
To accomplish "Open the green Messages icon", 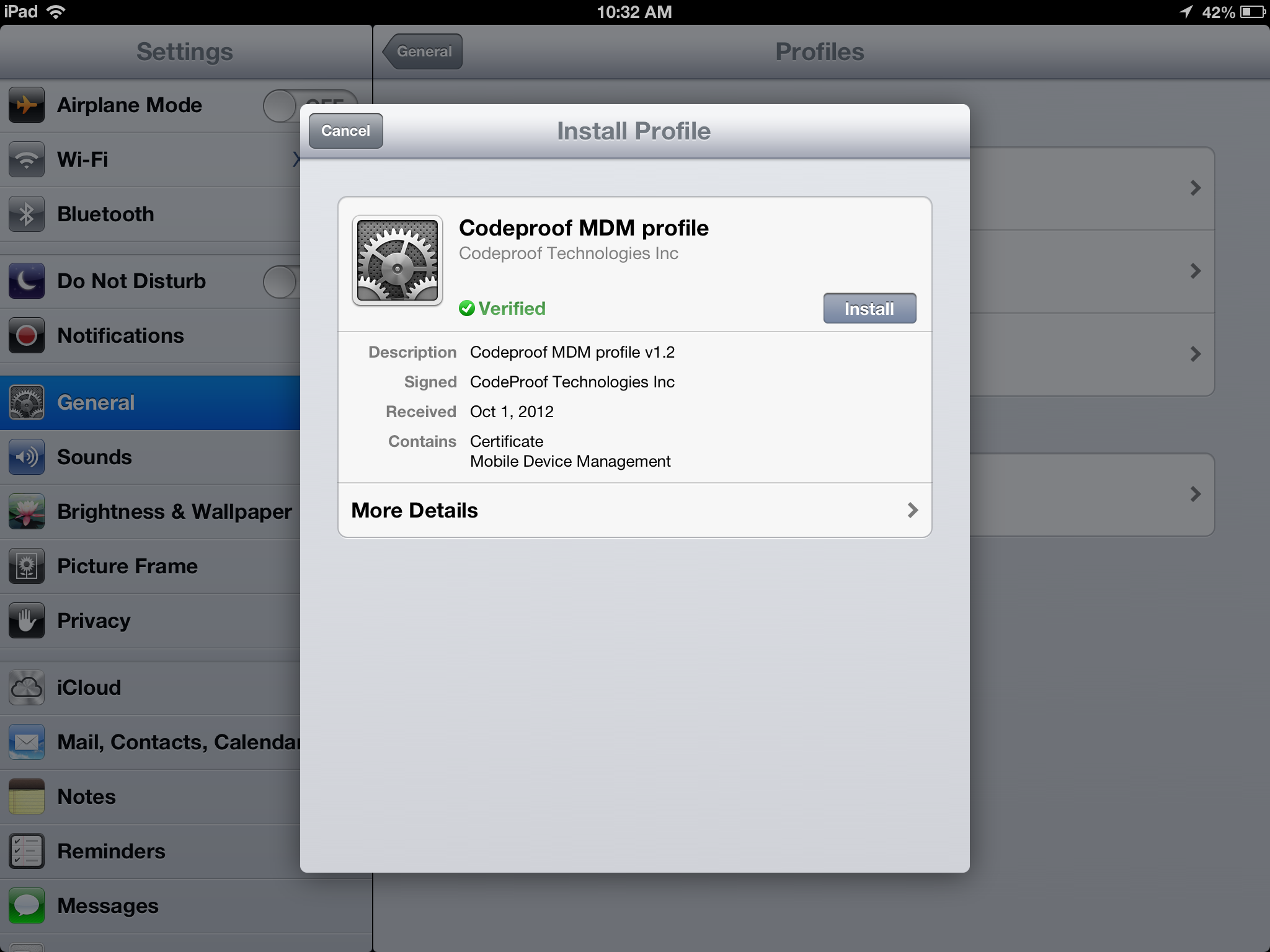I will pyautogui.click(x=26, y=906).
